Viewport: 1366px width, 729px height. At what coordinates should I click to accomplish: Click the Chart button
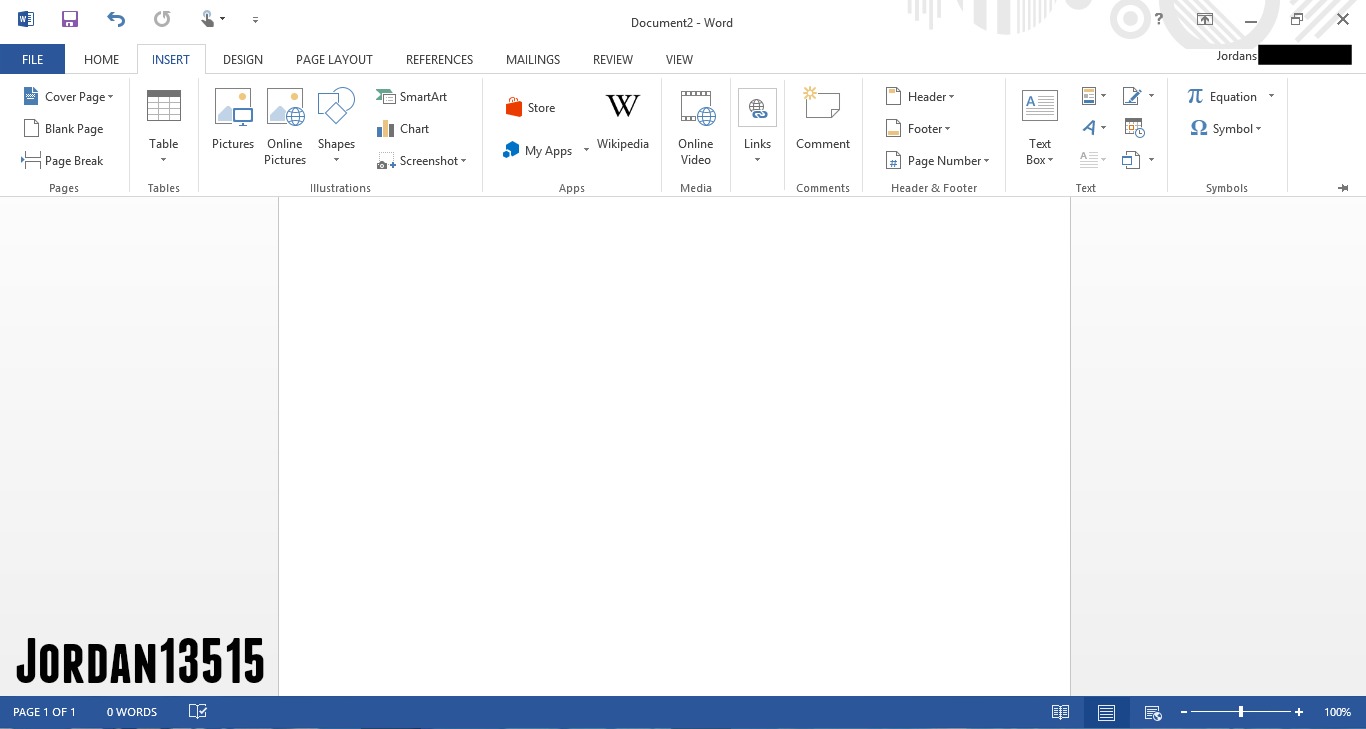pyautogui.click(x=403, y=129)
